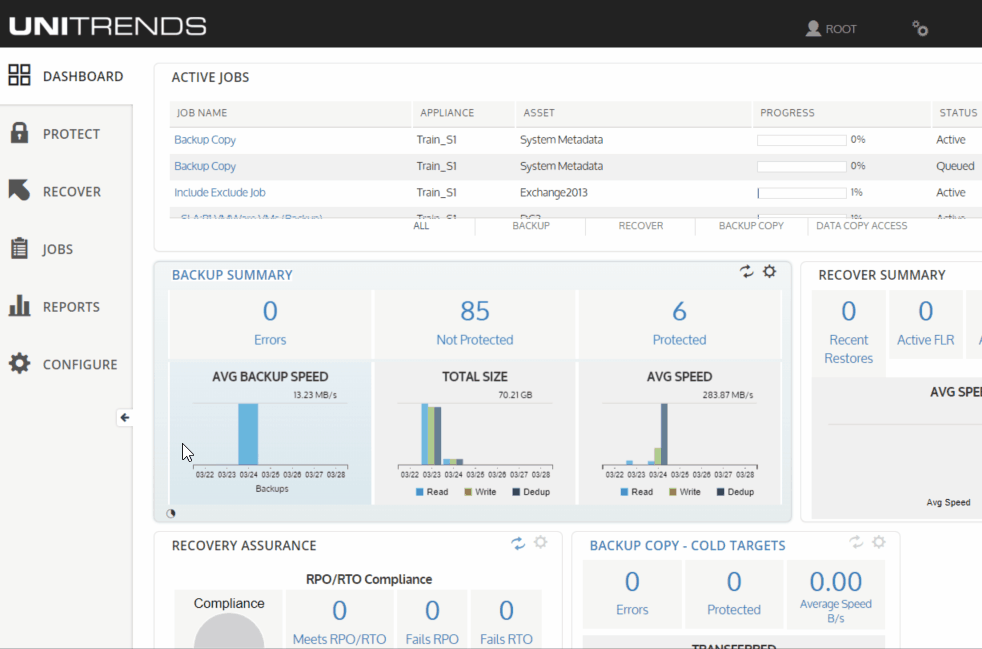Image resolution: width=982 pixels, height=649 pixels.
Task: Click the Compliance pie chart
Action: coord(229,631)
